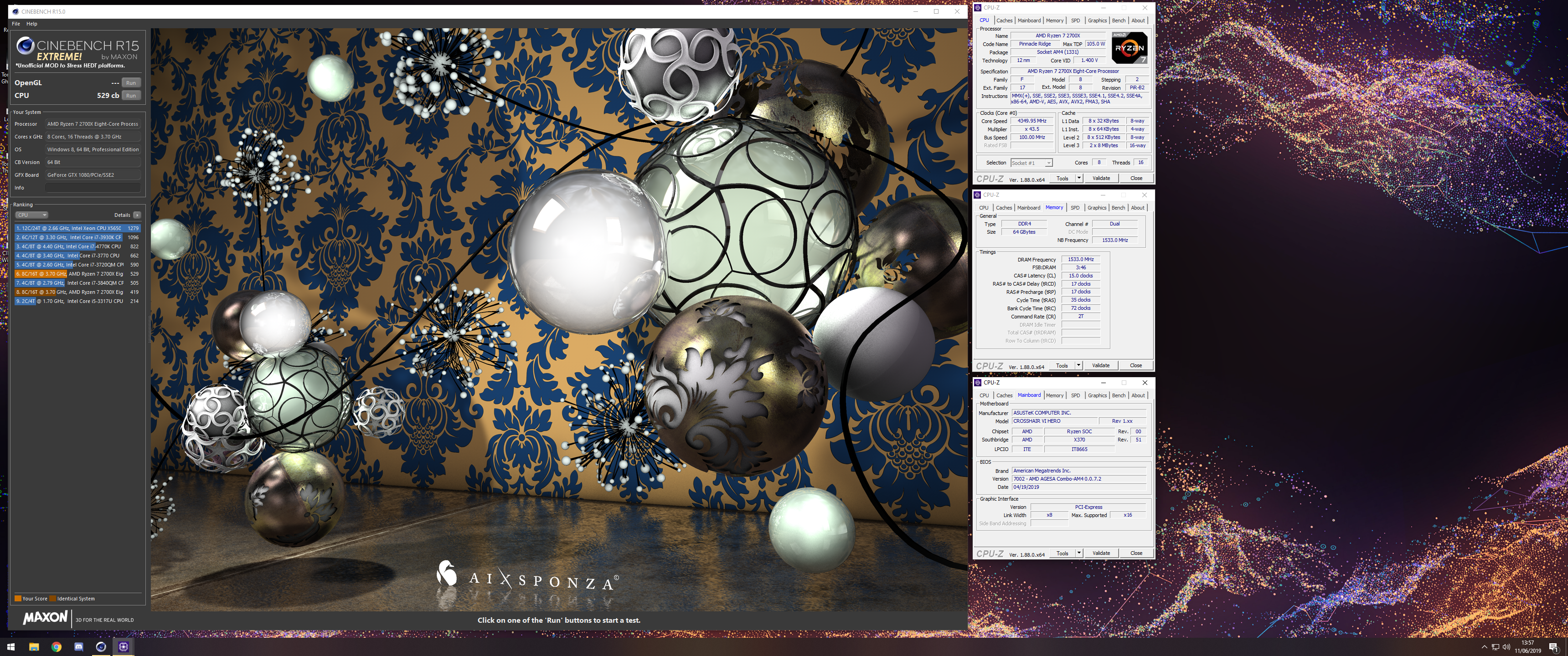Select ranking row 2 Core i7-3930K
The image size is (1568, 656).
pos(77,237)
